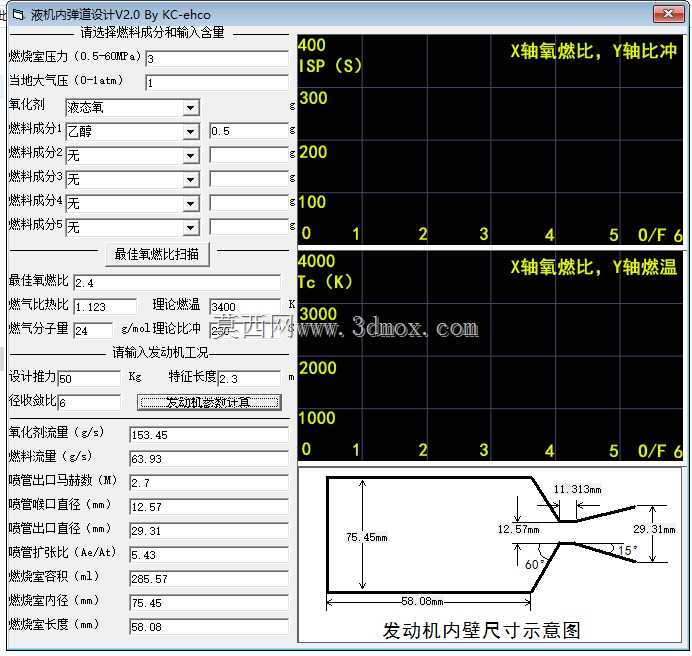692x656 pixels.
Task: Close the 液机内弹道设计 window
Action: click(x=668, y=14)
